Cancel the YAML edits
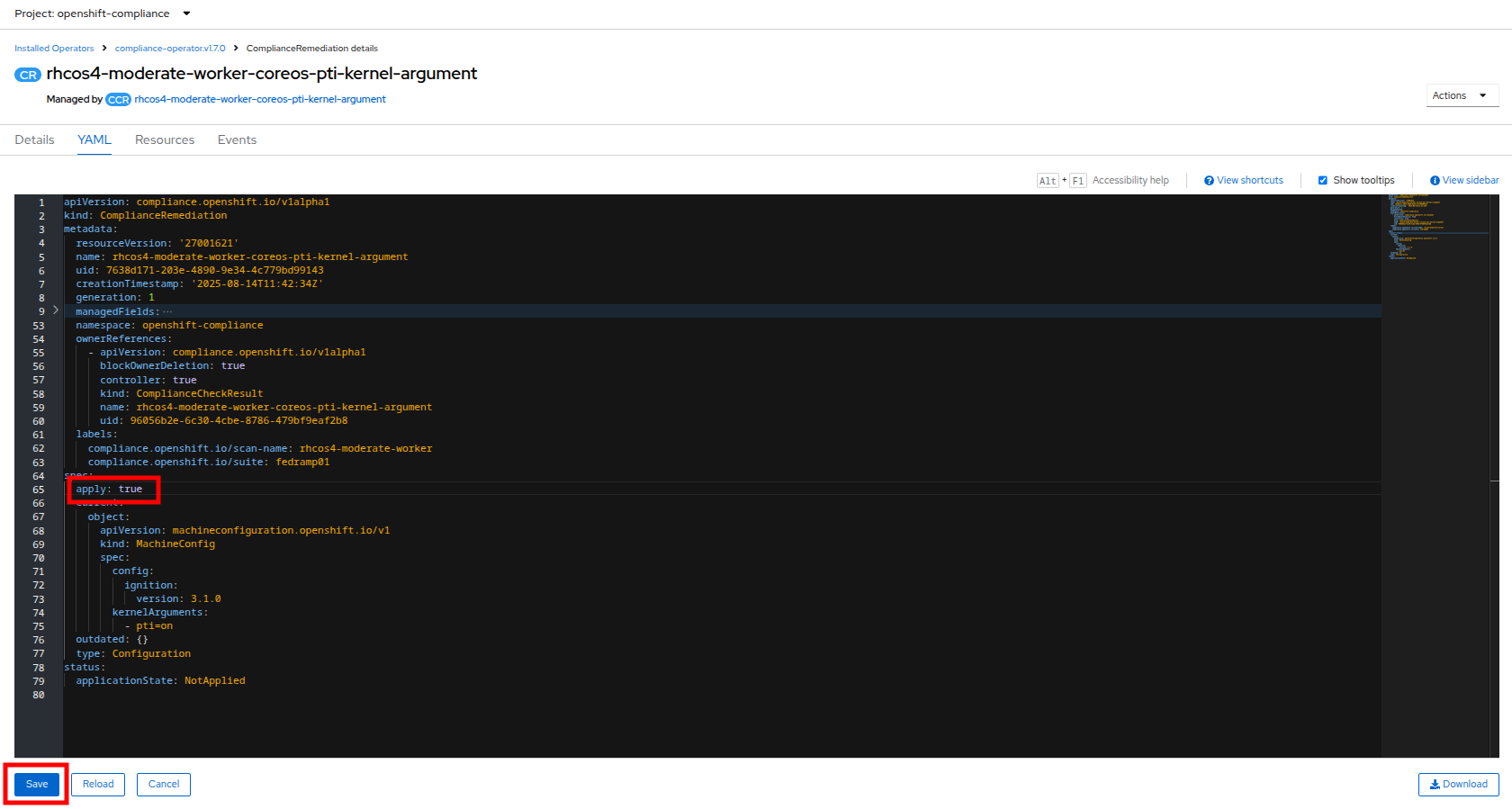This screenshot has width=1512, height=809. click(164, 785)
